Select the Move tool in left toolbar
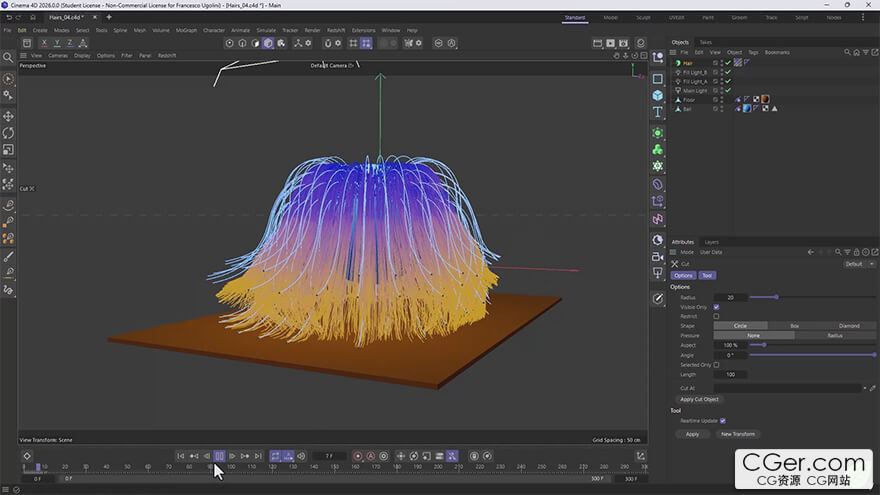Image resolution: width=880 pixels, height=495 pixels. pyautogui.click(x=9, y=116)
